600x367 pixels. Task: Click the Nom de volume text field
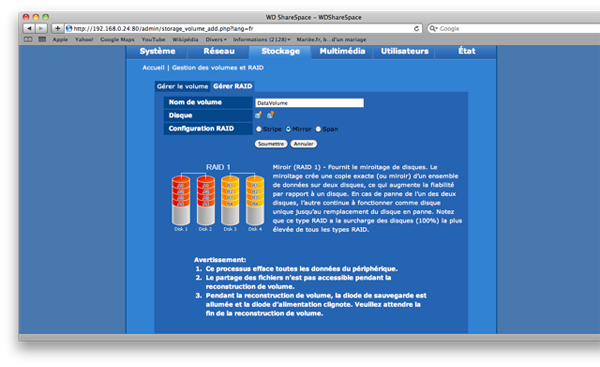click(x=310, y=103)
